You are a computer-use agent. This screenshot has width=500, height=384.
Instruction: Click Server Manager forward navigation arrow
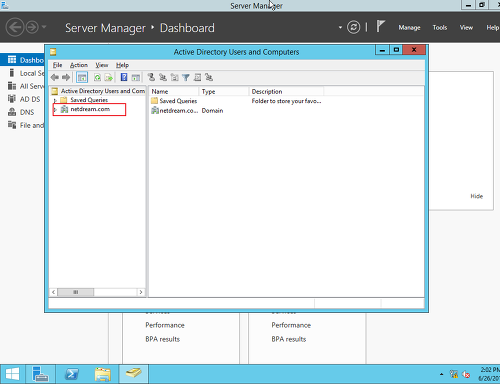point(32,27)
